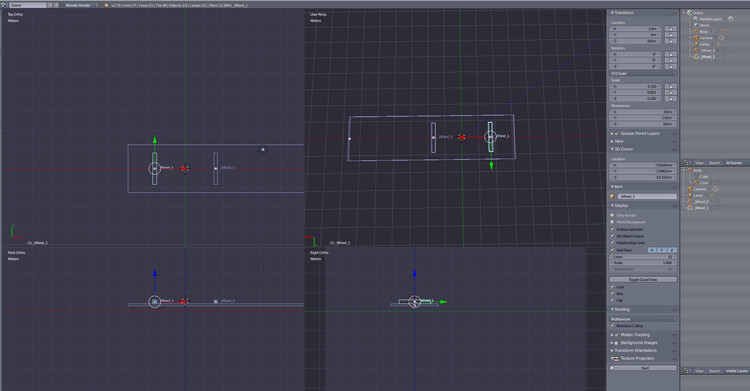This screenshot has height=391, width=750.
Task: Toggle Grid Floor checkbox
Action: pyautogui.click(x=612, y=250)
